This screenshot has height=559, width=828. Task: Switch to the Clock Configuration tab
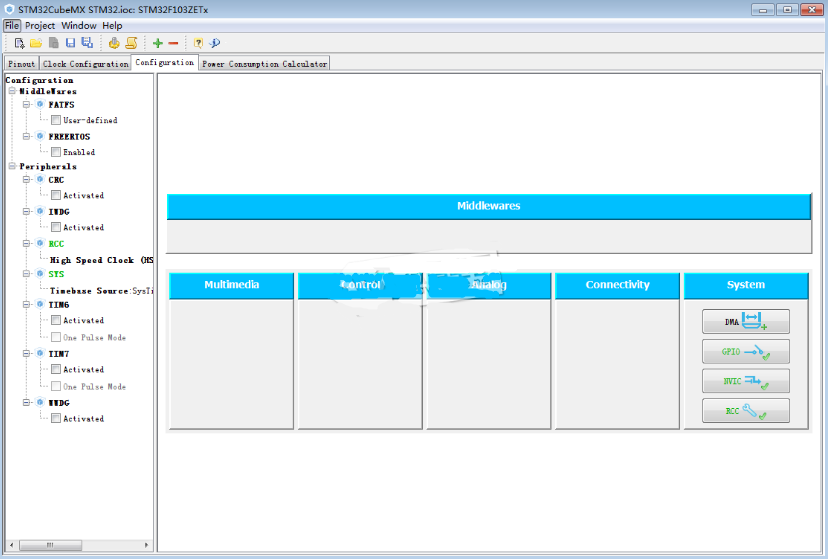point(86,63)
